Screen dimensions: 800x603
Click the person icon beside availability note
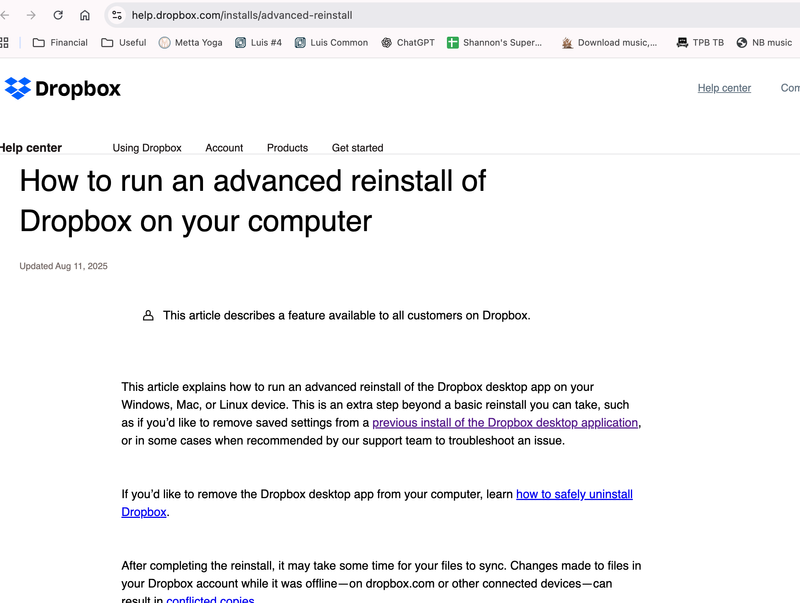[x=148, y=316]
